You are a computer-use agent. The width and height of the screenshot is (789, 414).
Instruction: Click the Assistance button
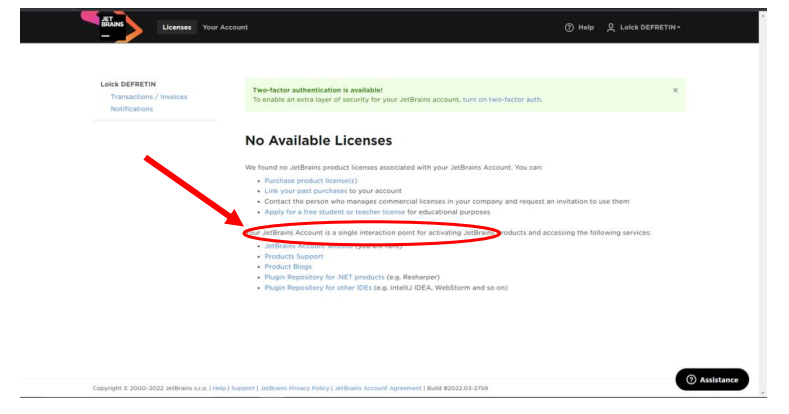tap(711, 380)
